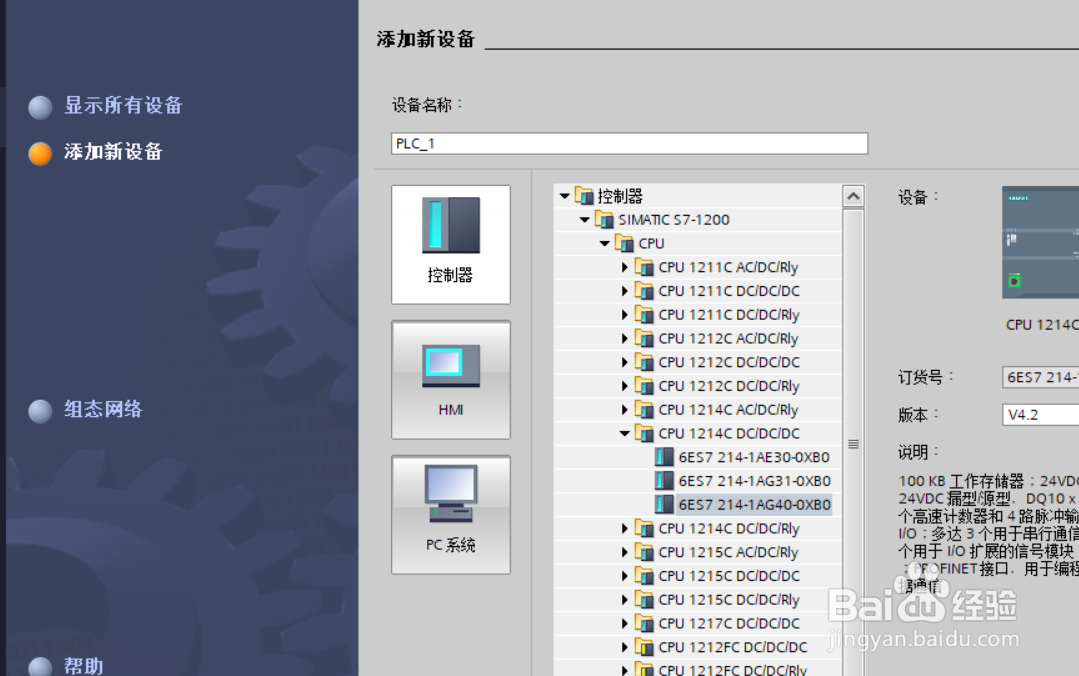Click folder icon of CPU 1214C AC/DC/Rly
The image size is (1079, 676).
coord(644,410)
